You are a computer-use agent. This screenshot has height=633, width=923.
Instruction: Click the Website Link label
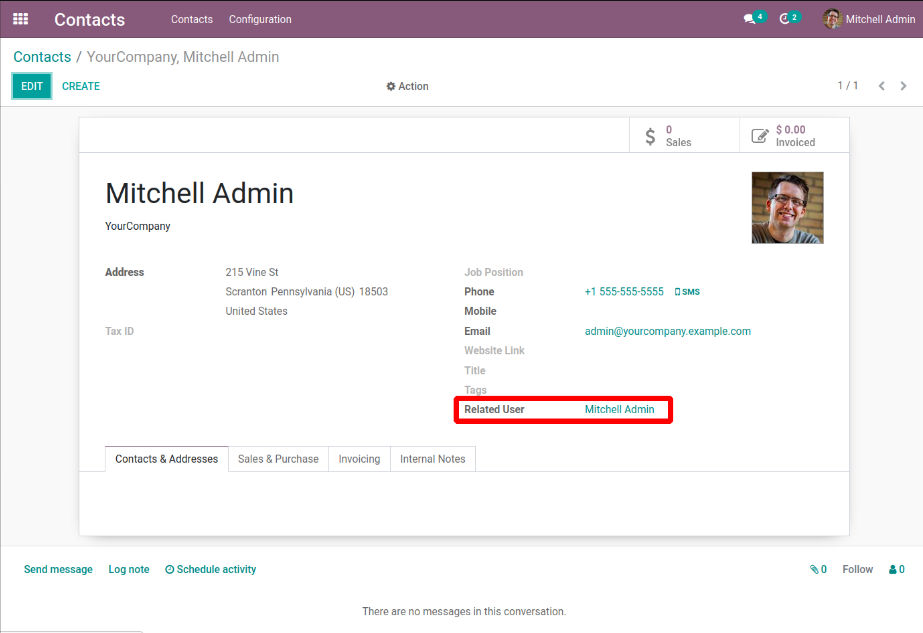pos(494,351)
